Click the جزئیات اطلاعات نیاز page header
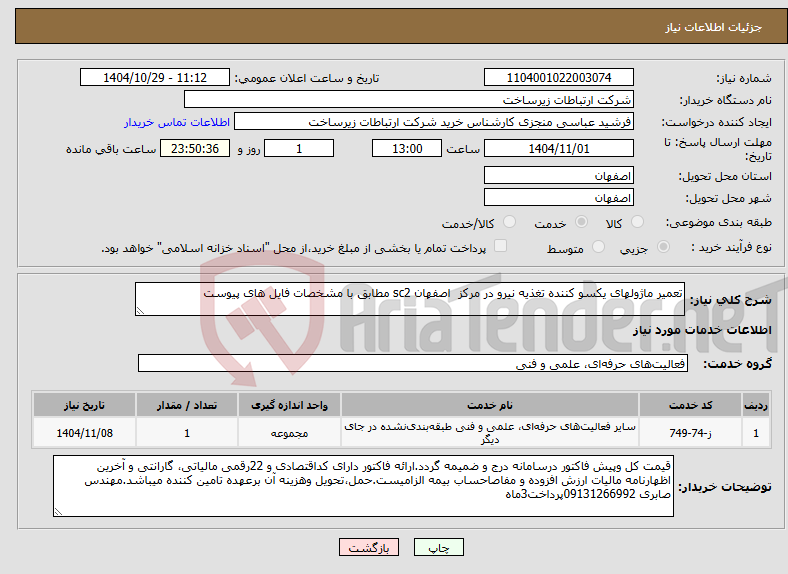This screenshot has width=788, height=574. point(713,27)
